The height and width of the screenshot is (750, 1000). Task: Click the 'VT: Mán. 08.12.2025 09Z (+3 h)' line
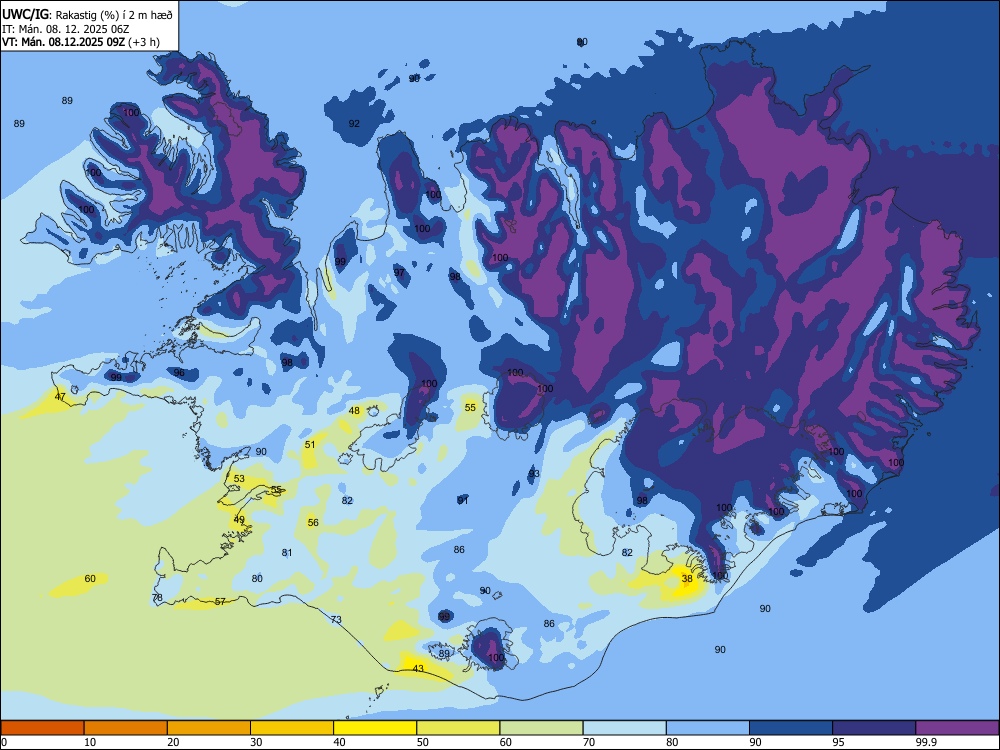[81, 42]
